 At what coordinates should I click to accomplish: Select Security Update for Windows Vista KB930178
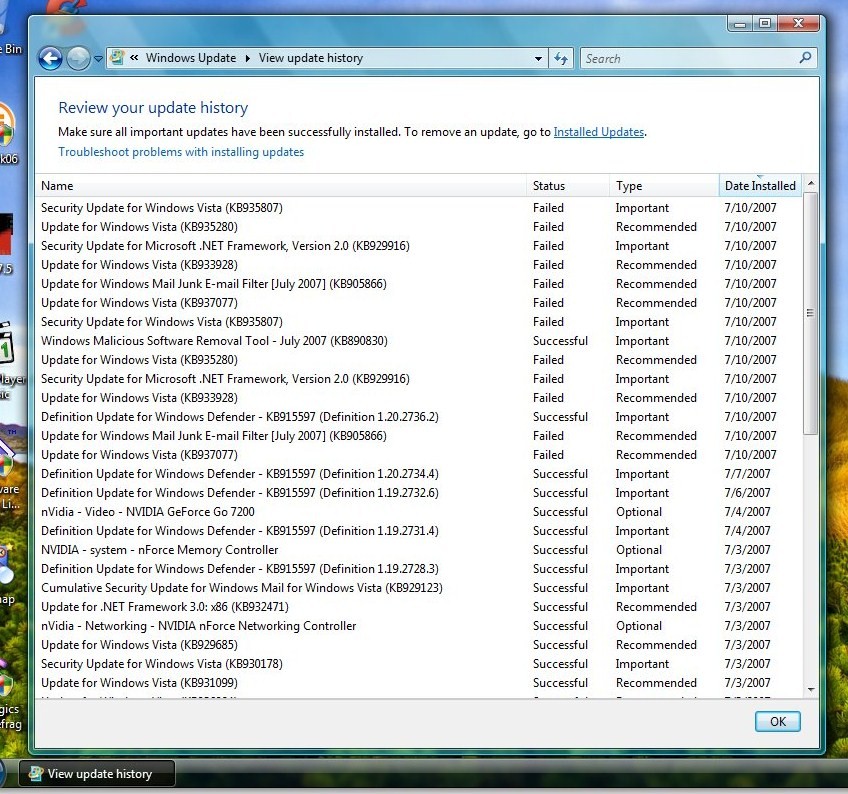point(418,664)
